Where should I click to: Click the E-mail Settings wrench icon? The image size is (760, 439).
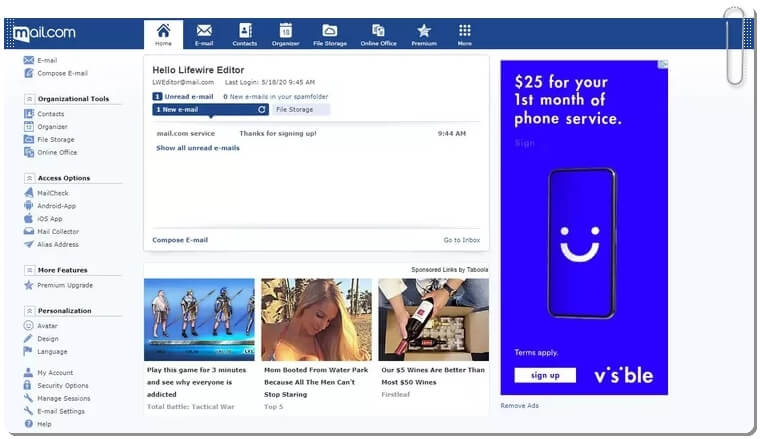28,411
